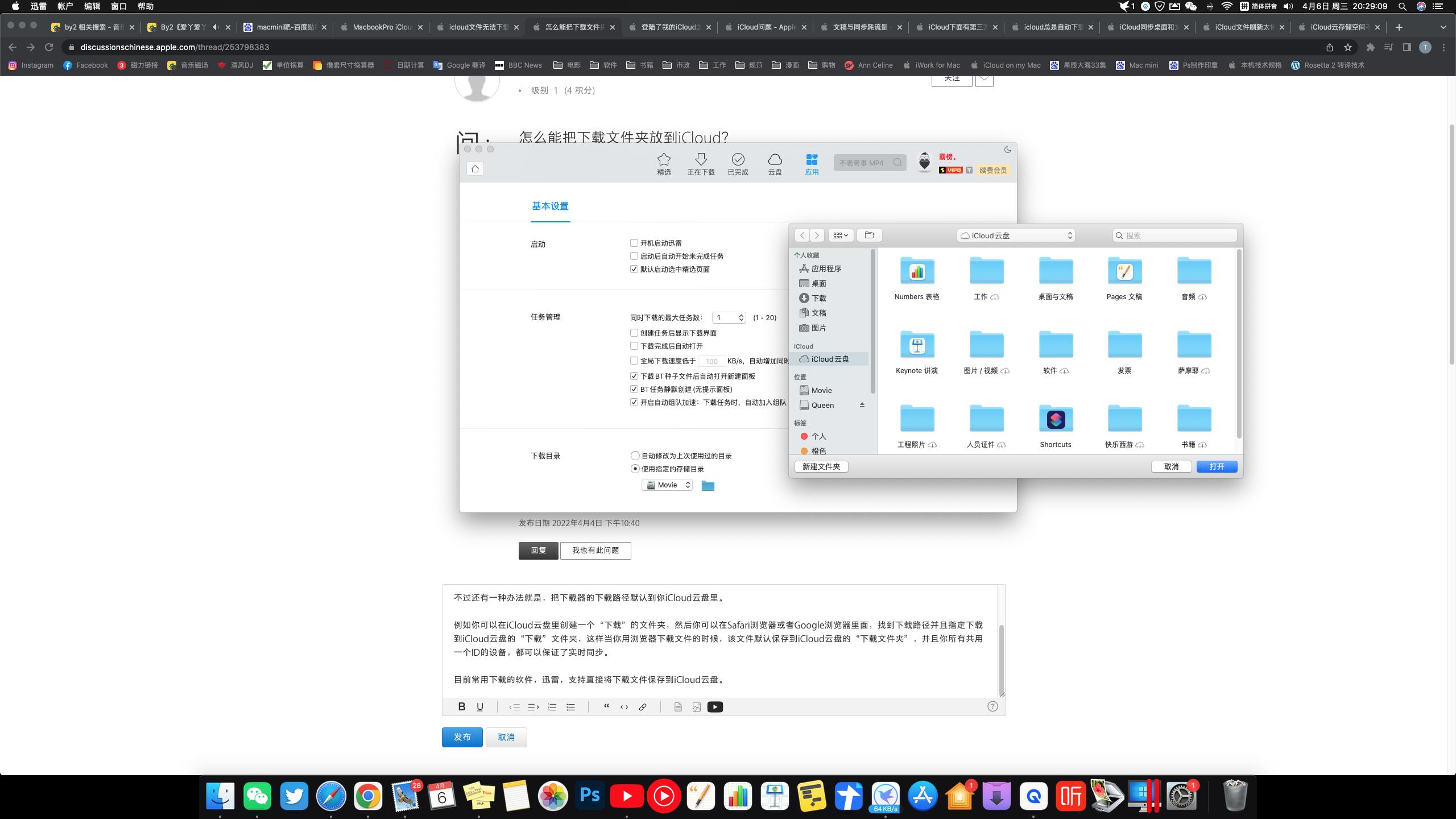Click new folder icon in file dialog toolbar

coord(869,235)
